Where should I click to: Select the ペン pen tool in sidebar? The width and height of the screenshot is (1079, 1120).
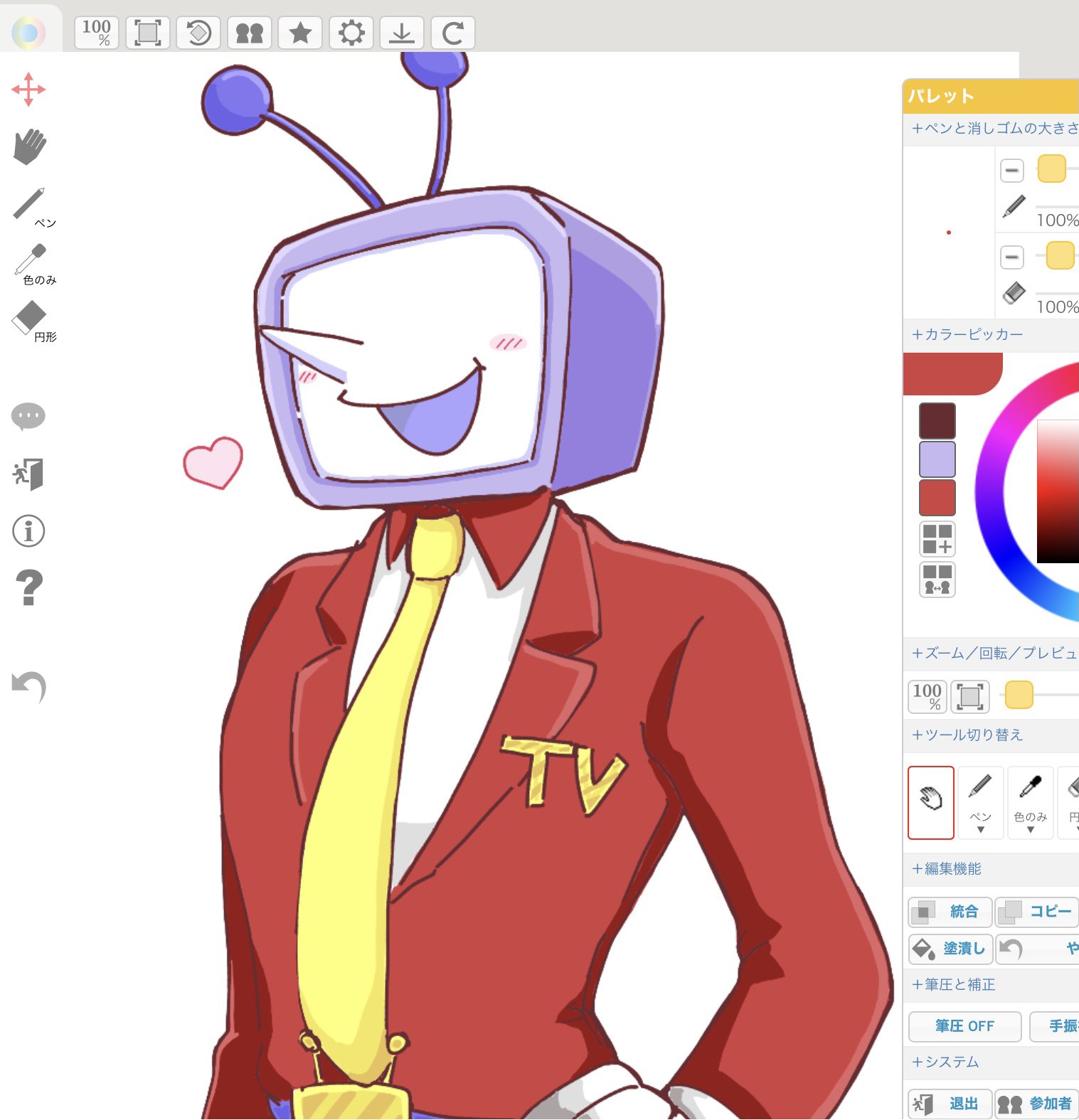click(x=33, y=206)
